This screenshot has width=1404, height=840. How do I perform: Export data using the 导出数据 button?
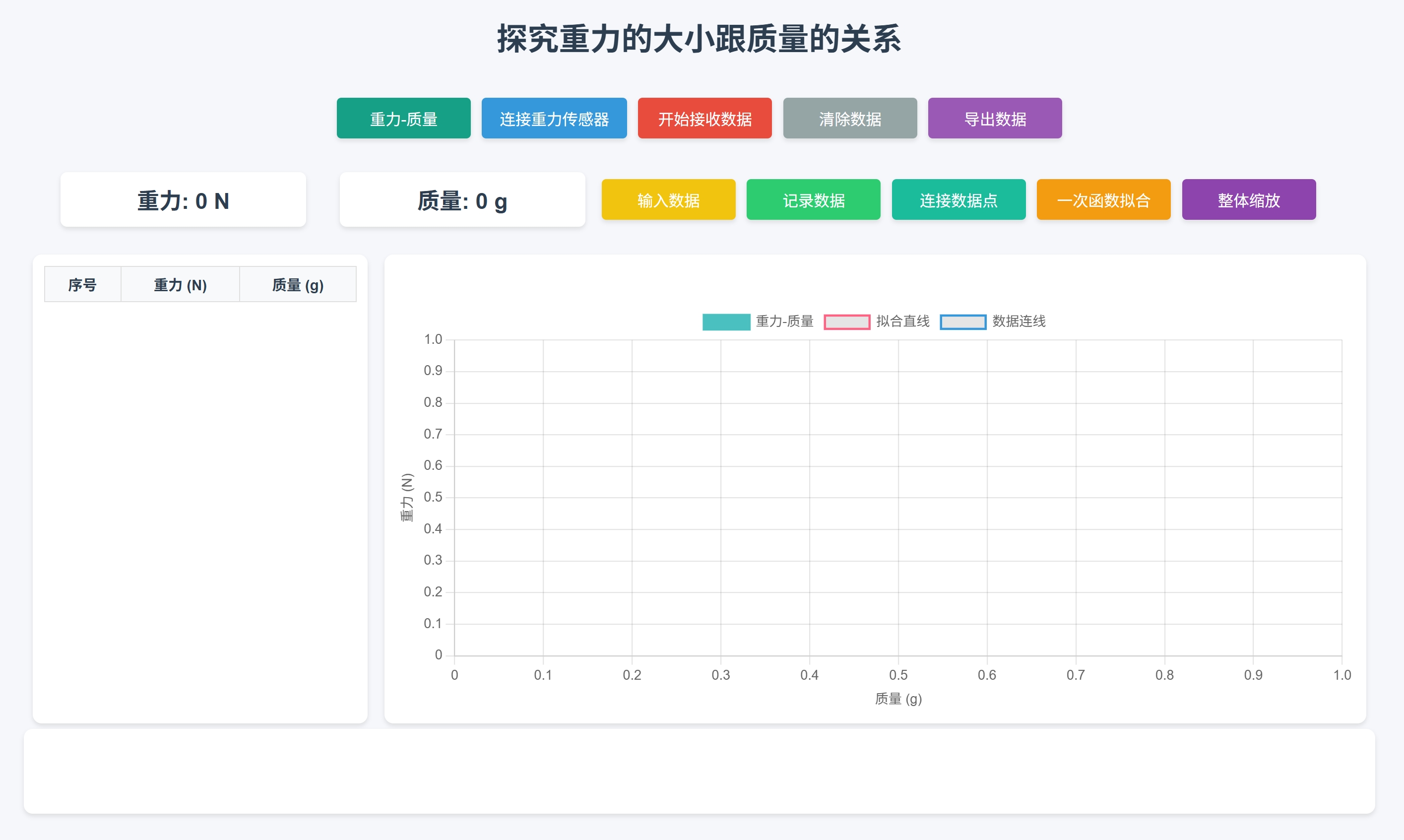[x=995, y=118]
